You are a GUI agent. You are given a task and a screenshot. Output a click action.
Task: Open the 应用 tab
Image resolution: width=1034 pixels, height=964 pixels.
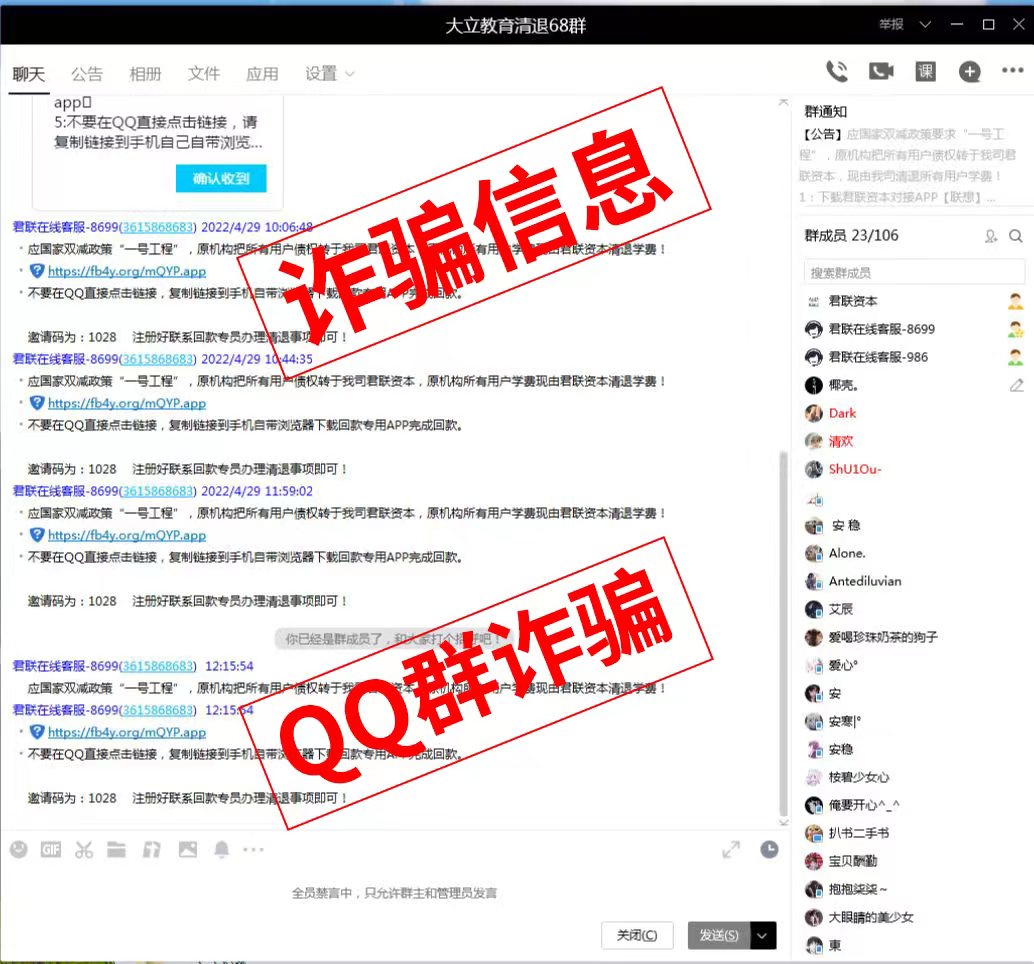(262, 74)
